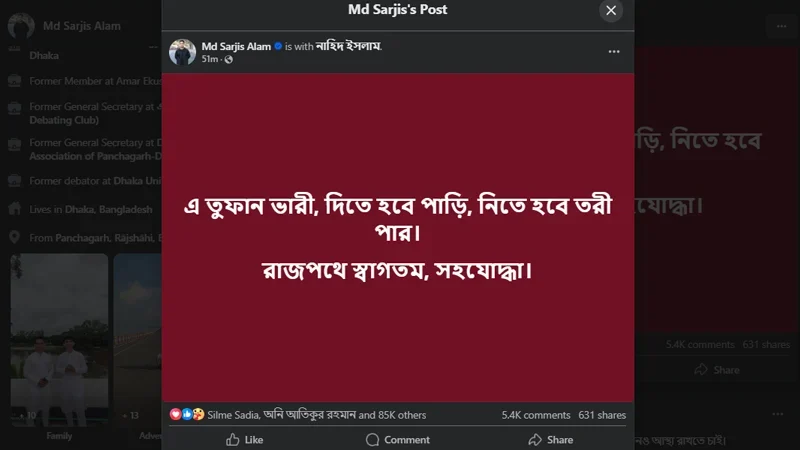Screen dimensions: 800x450
Task: Open the Family photo thumbnail
Action: (59, 340)
